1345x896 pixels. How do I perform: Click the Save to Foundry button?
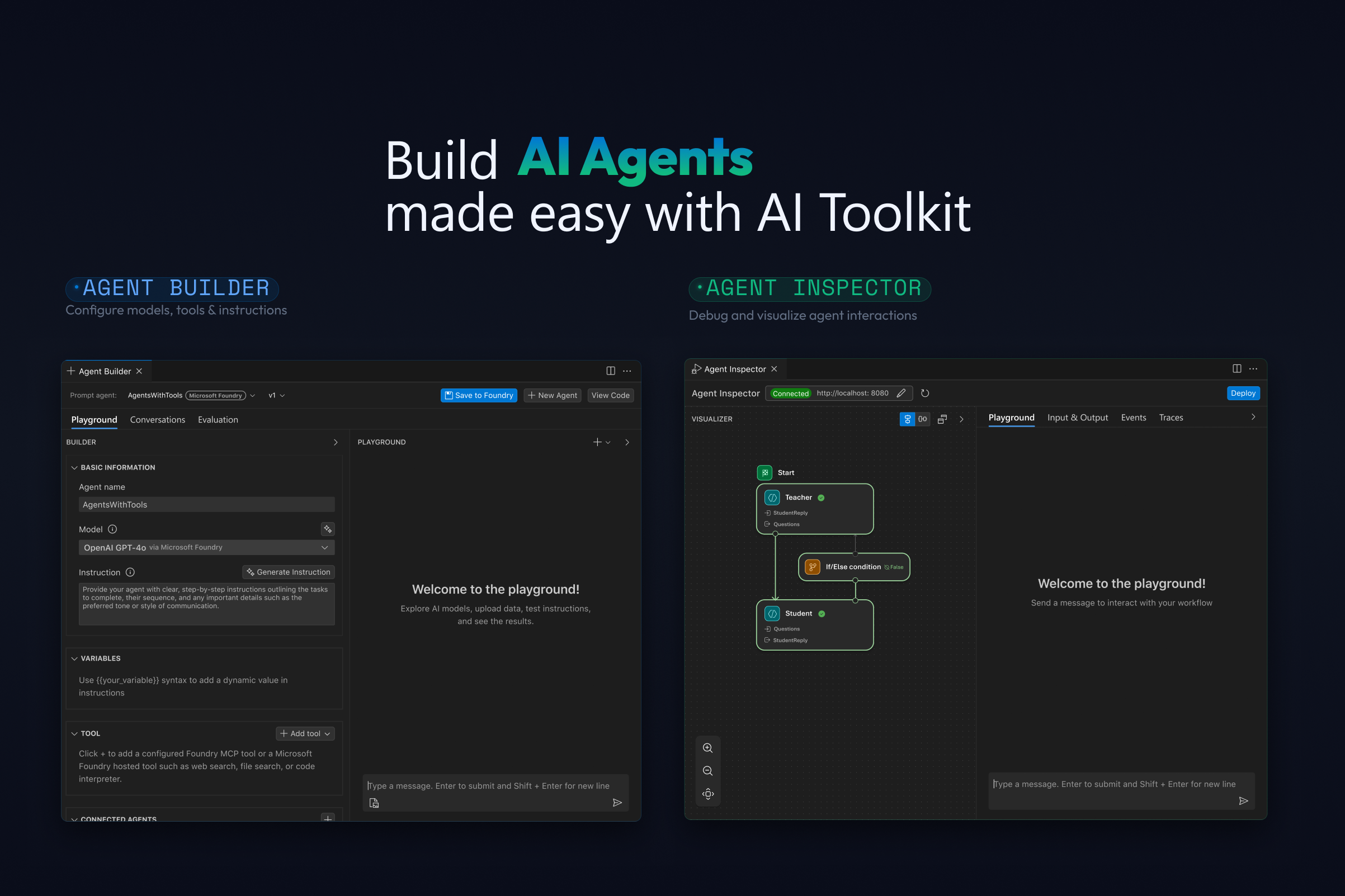point(479,395)
